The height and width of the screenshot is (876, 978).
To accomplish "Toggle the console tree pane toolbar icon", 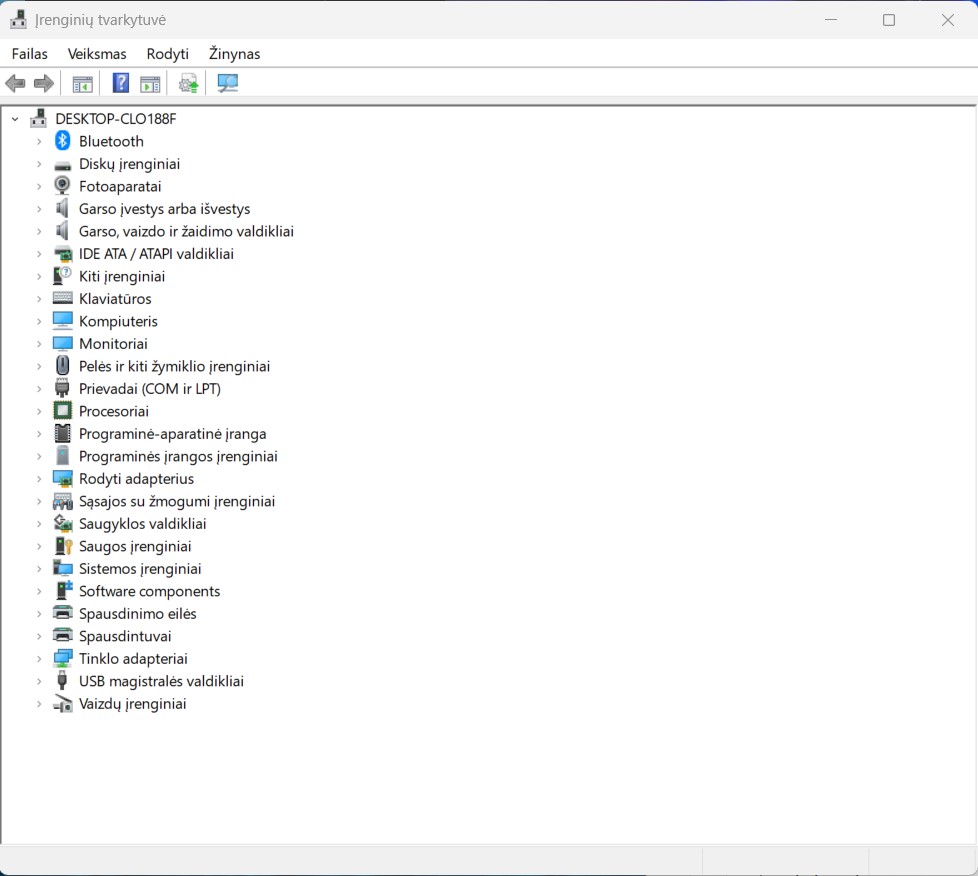I will point(82,84).
